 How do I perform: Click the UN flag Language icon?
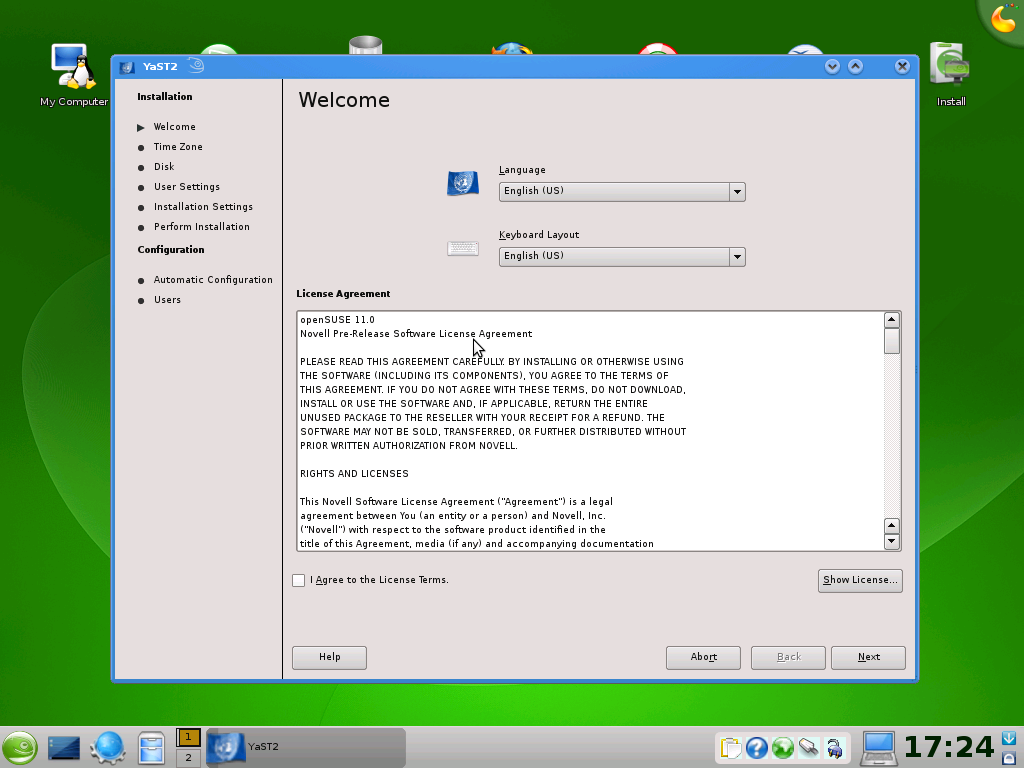pyautogui.click(x=462, y=183)
